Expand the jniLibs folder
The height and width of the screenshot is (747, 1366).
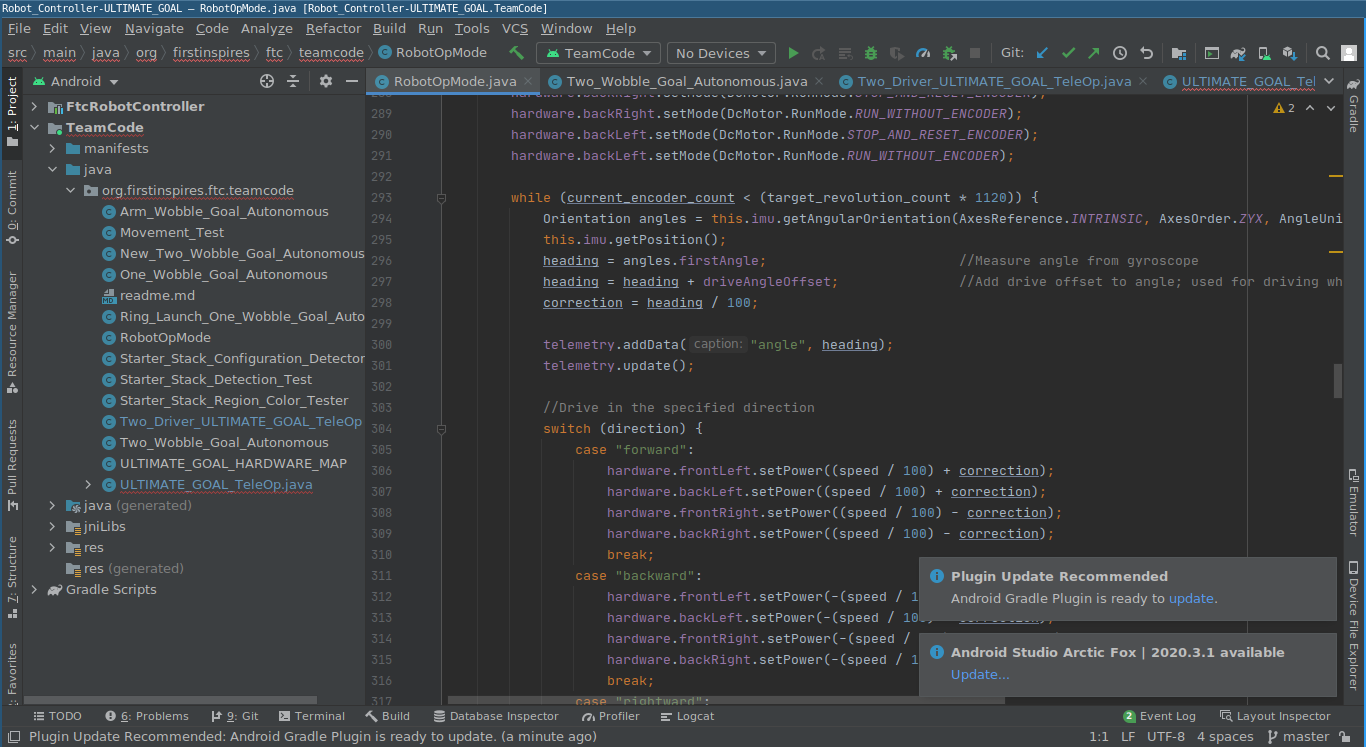tap(52, 526)
